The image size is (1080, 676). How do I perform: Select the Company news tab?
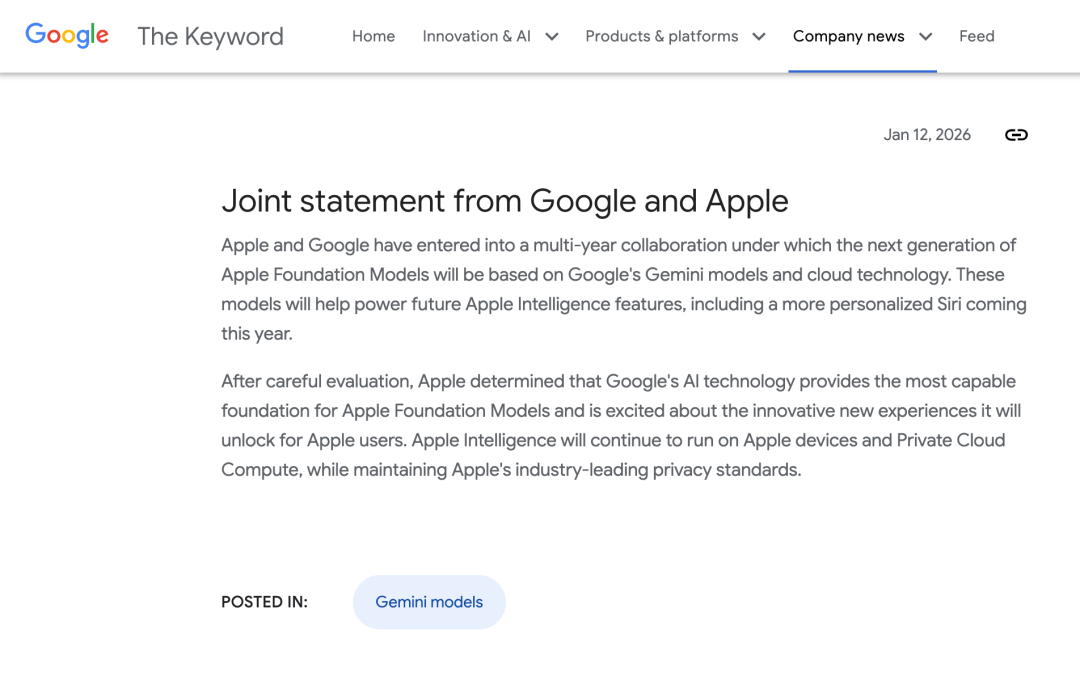[848, 36]
